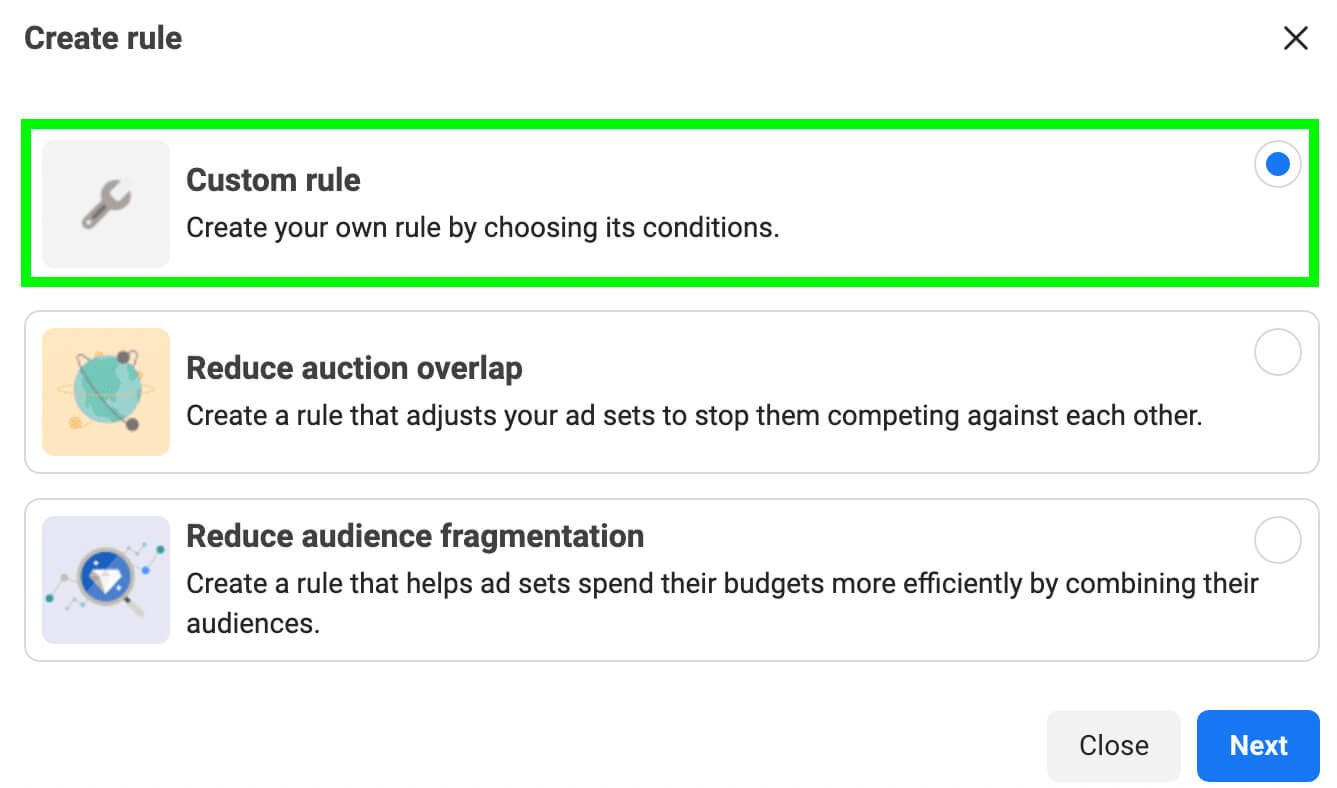The height and width of the screenshot is (788, 1337).
Task: Dismiss the dialog with the X icon
Action: point(1296,38)
